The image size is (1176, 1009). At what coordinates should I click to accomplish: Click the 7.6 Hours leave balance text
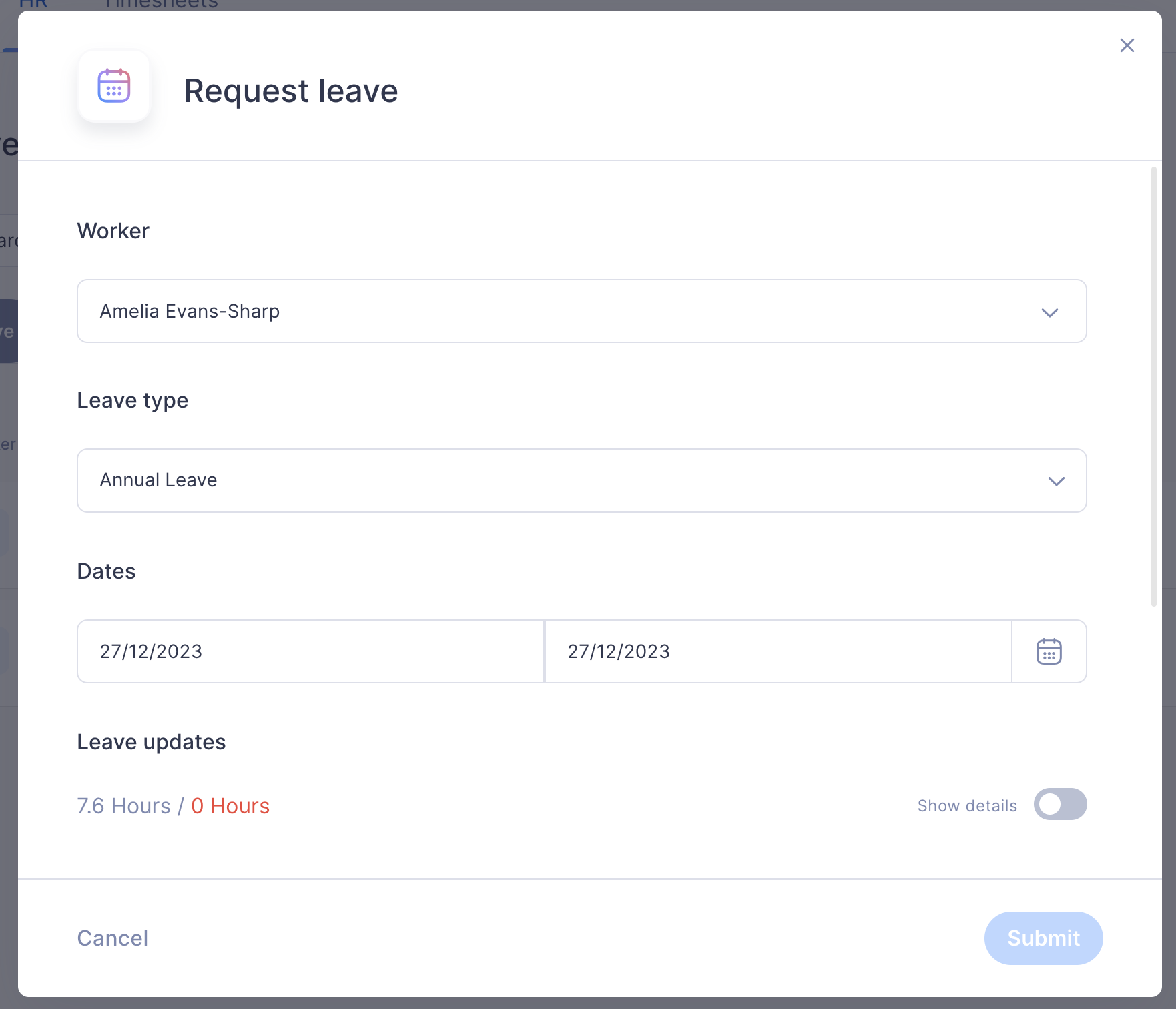[x=124, y=805]
